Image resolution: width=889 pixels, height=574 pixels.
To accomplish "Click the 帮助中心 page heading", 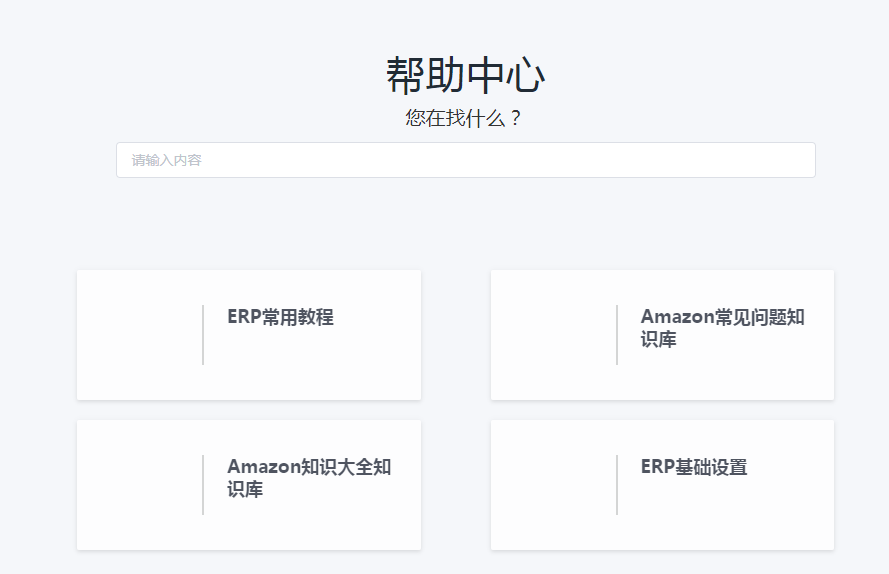I will (x=465, y=75).
